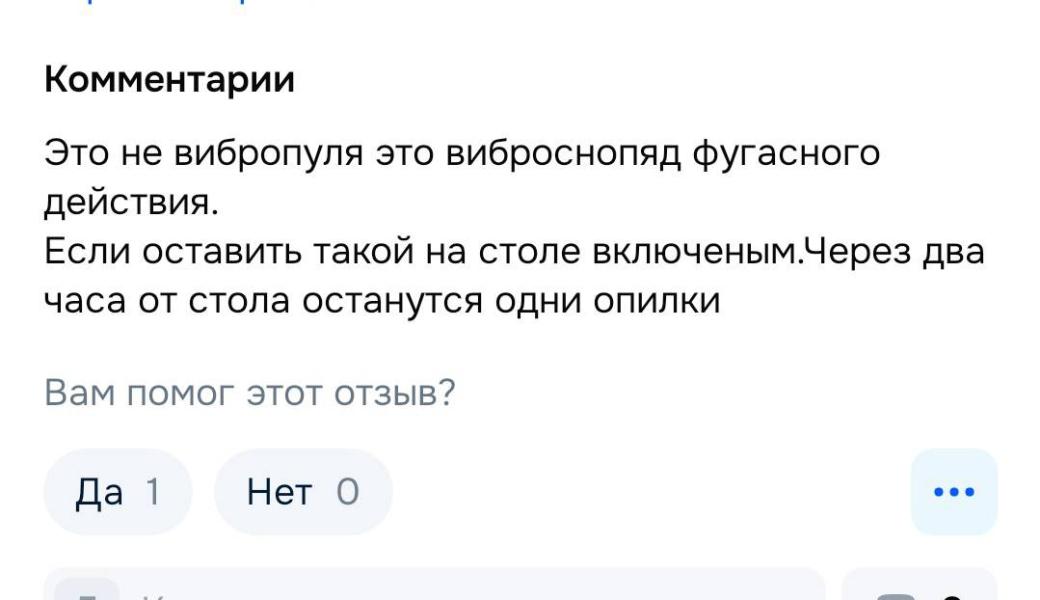
Task: Click the word 'останутся' in last line
Action: [393, 301]
